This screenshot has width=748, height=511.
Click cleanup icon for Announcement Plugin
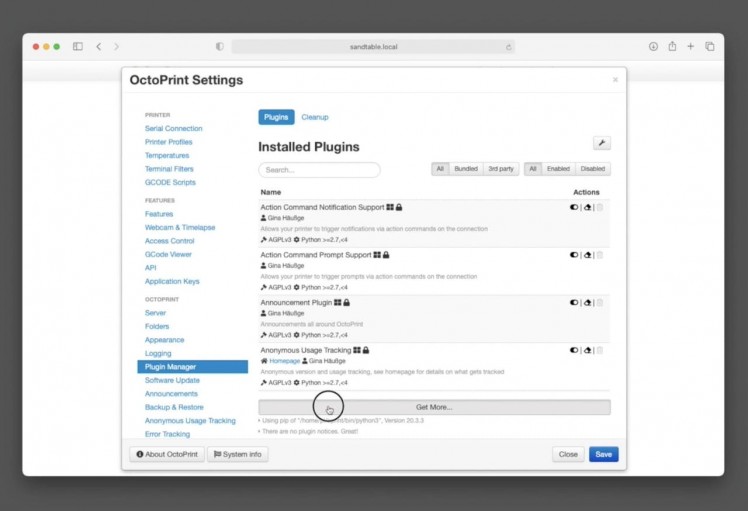pos(588,303)
